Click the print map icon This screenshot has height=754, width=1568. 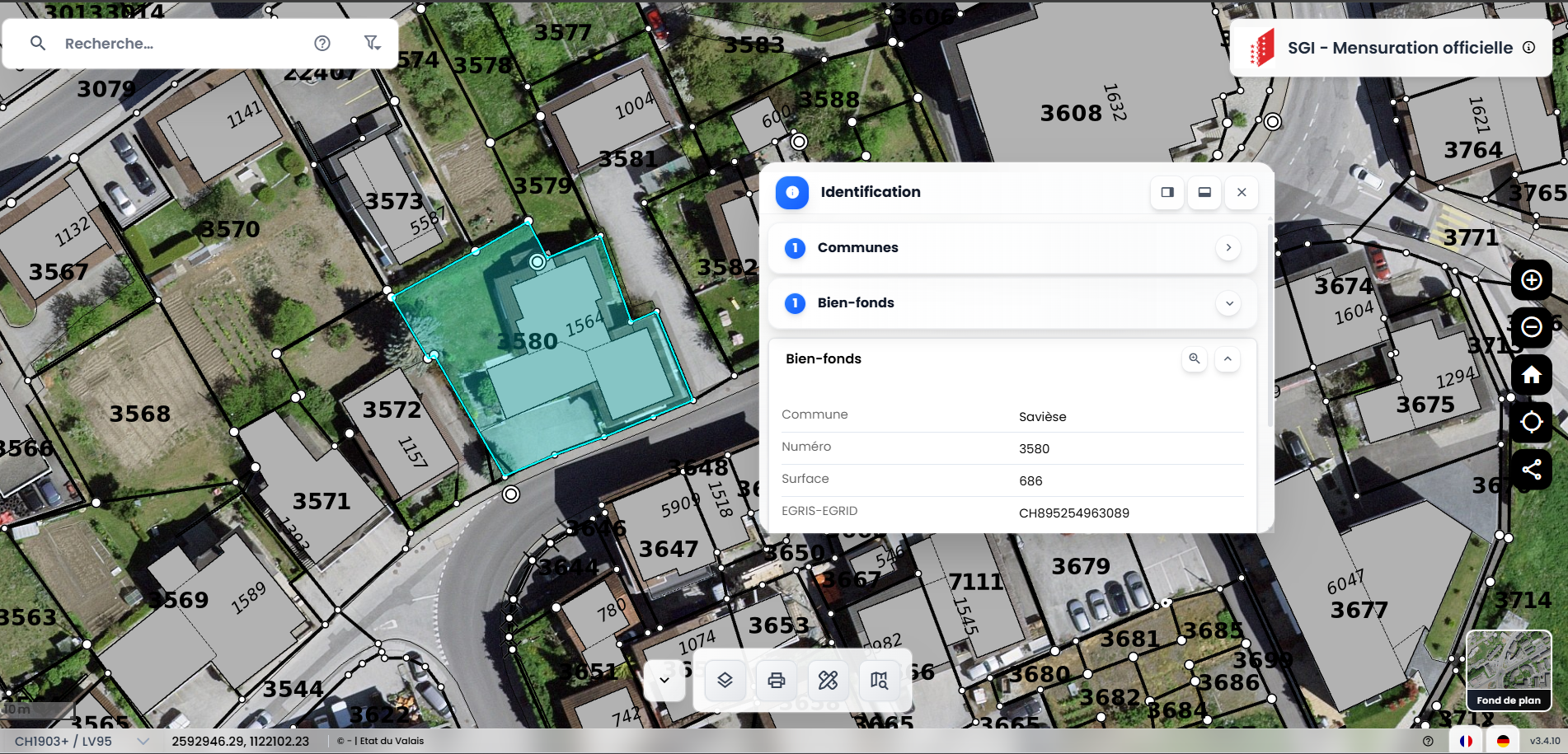pyautogui.click(x=776, y=680)
